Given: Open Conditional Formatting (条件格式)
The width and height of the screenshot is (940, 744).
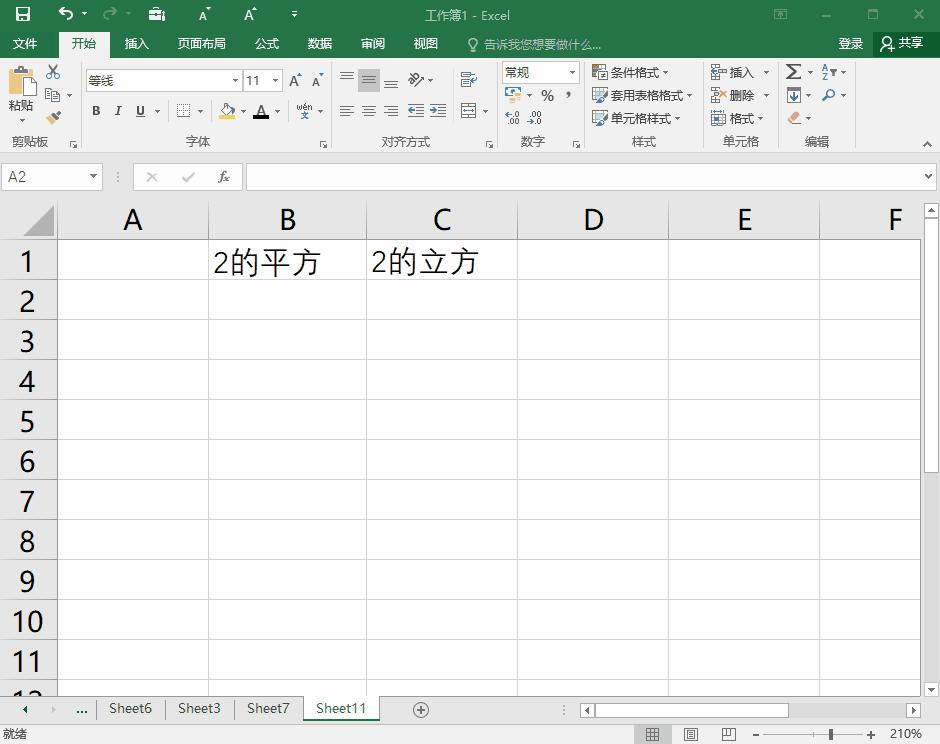Looking at the screenshot, I should click(630, 72).
